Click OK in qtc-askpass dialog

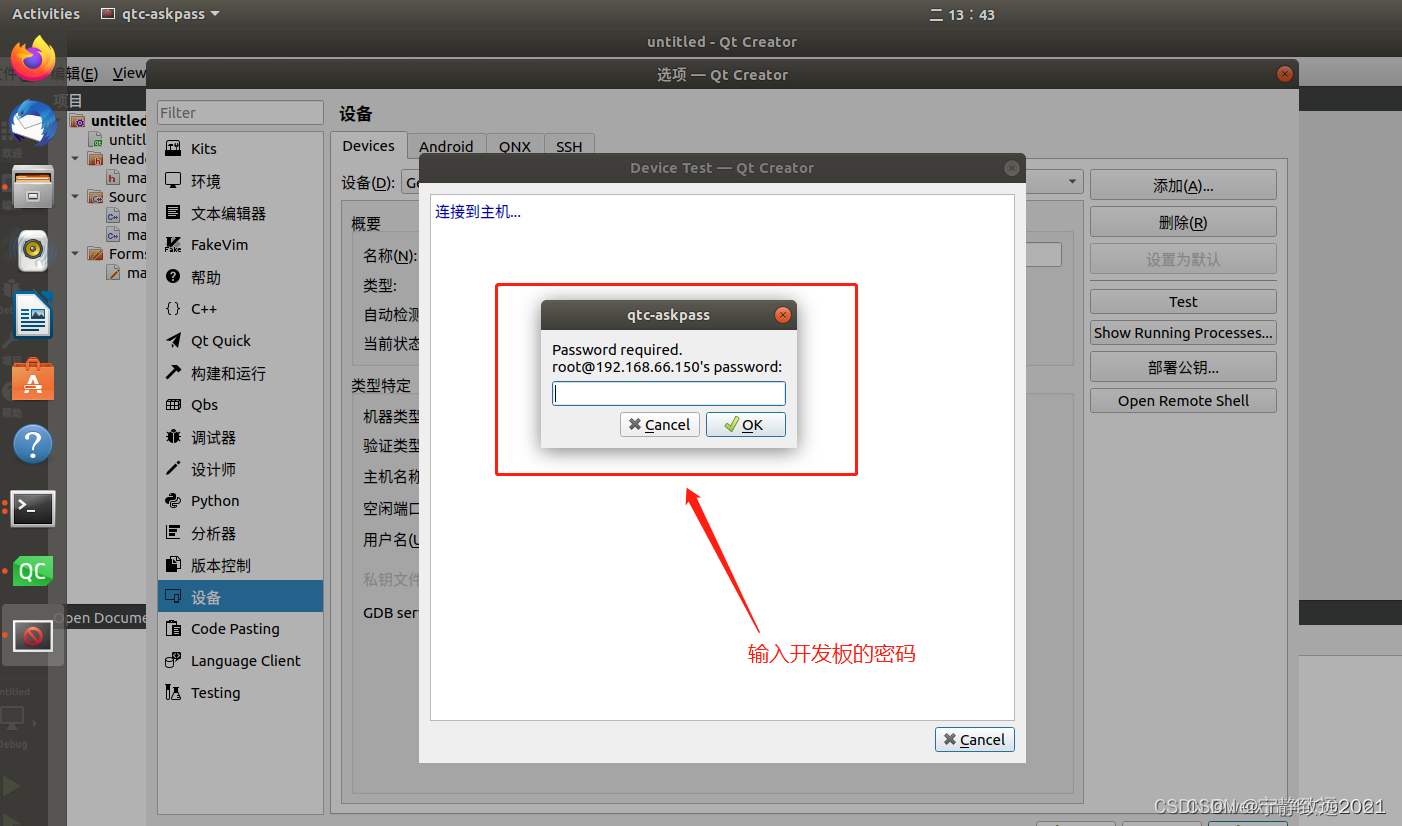(745, 425)
